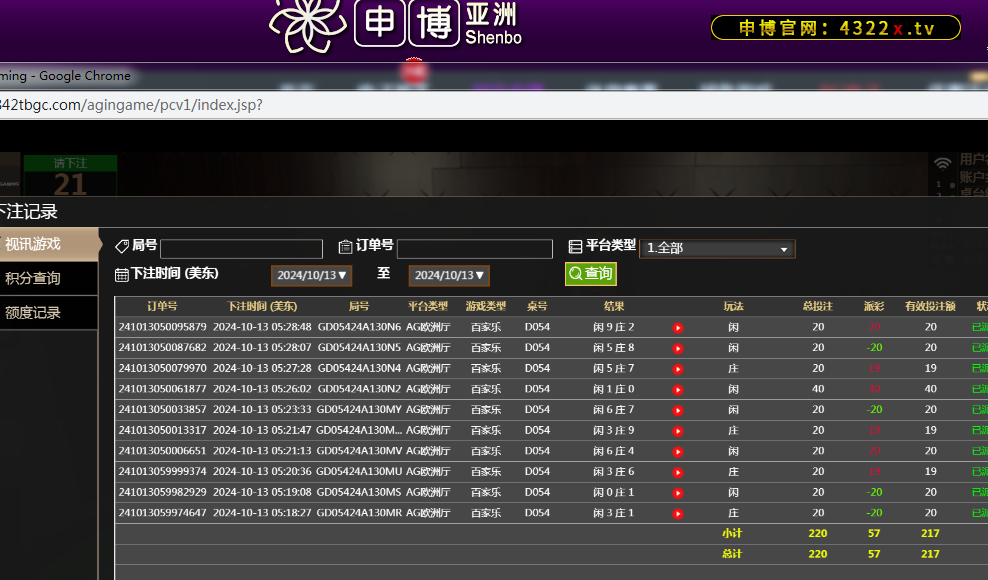Switch to the 视讯游戏 tab

pyautogui.click(x=48, y=244)
